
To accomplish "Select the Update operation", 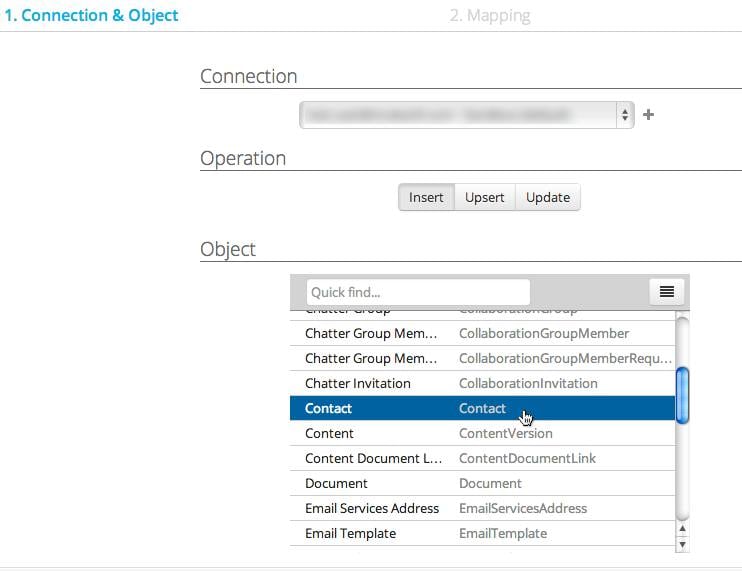I will tap(548, 197).
